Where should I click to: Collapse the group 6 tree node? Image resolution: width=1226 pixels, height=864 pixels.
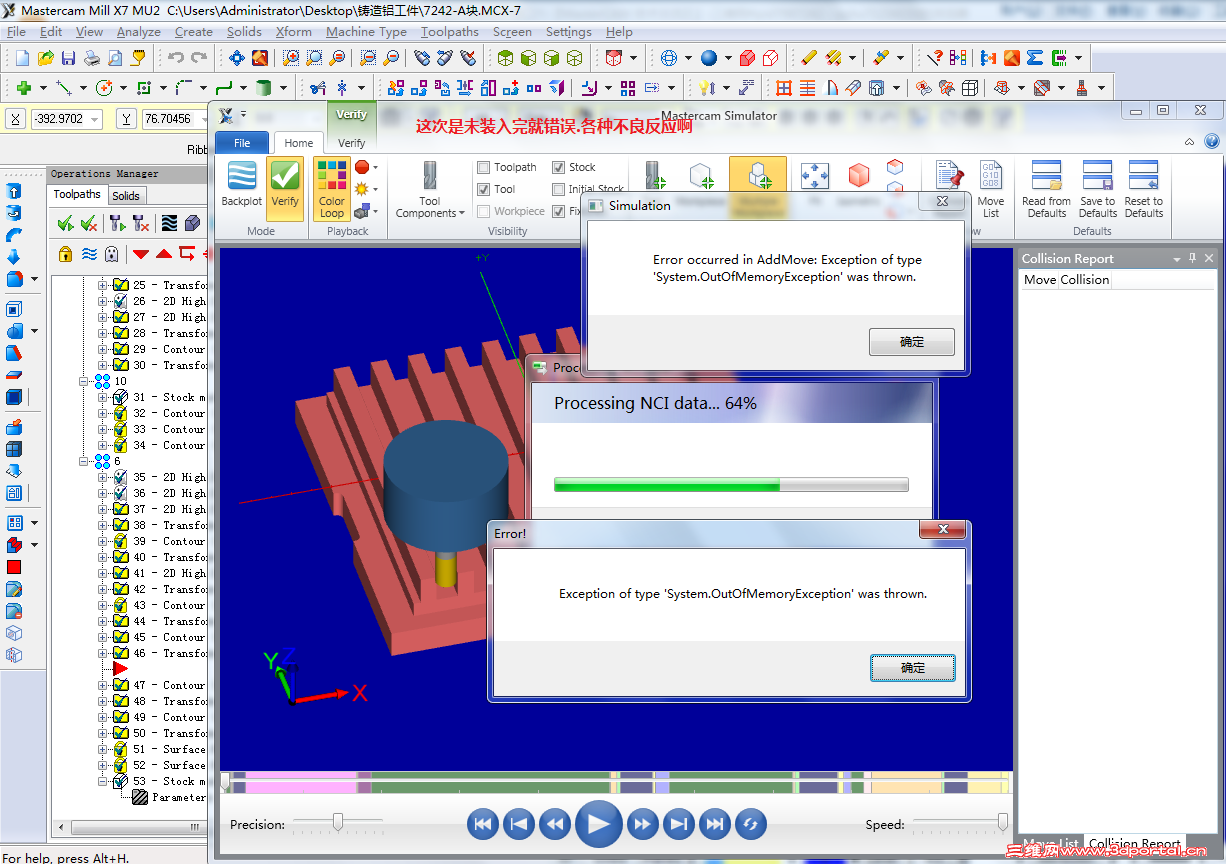84,461
